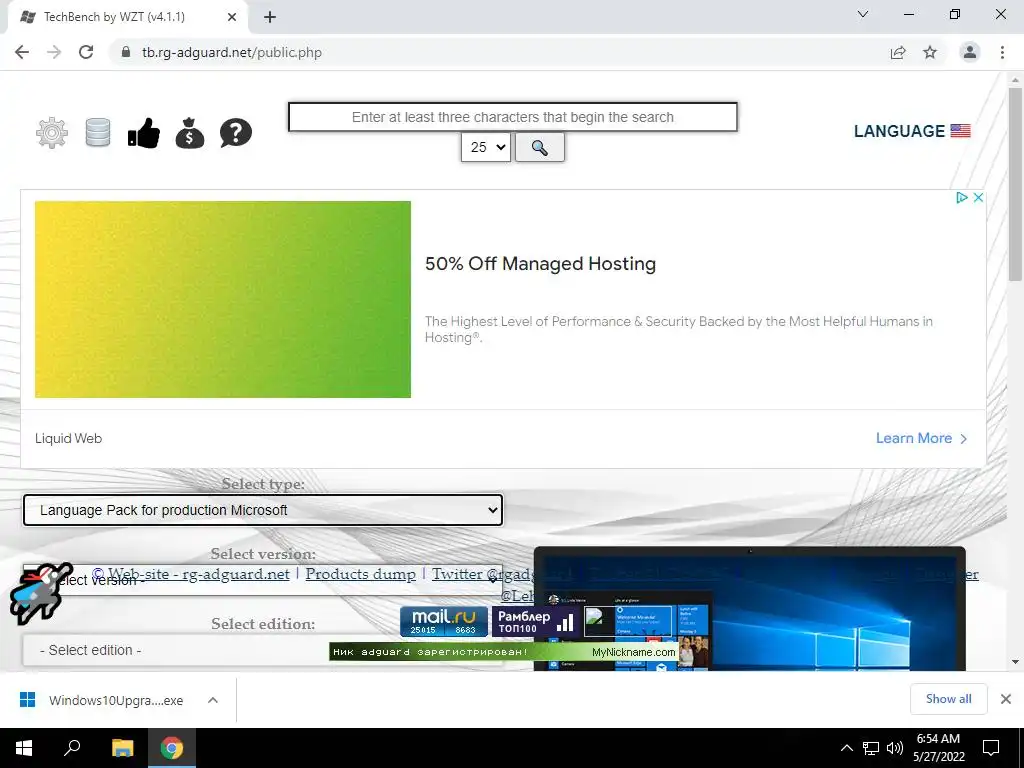Open the Select edition dropdown
Image resolution: width=1024 pixels, height=768 pixels.
tap(263, 650)
